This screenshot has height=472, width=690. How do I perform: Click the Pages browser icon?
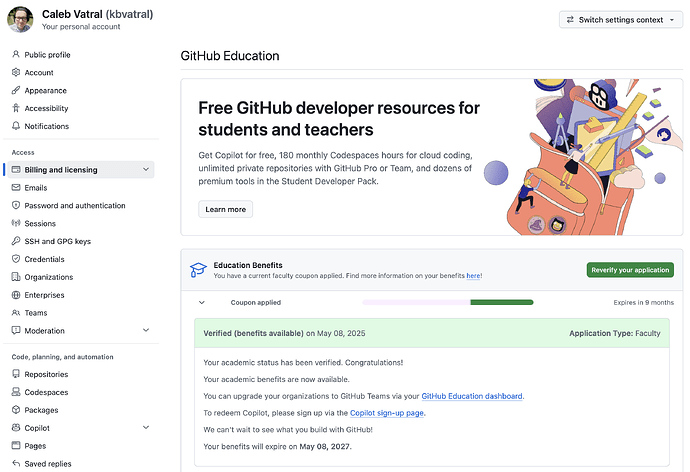(x=16, y=446)
